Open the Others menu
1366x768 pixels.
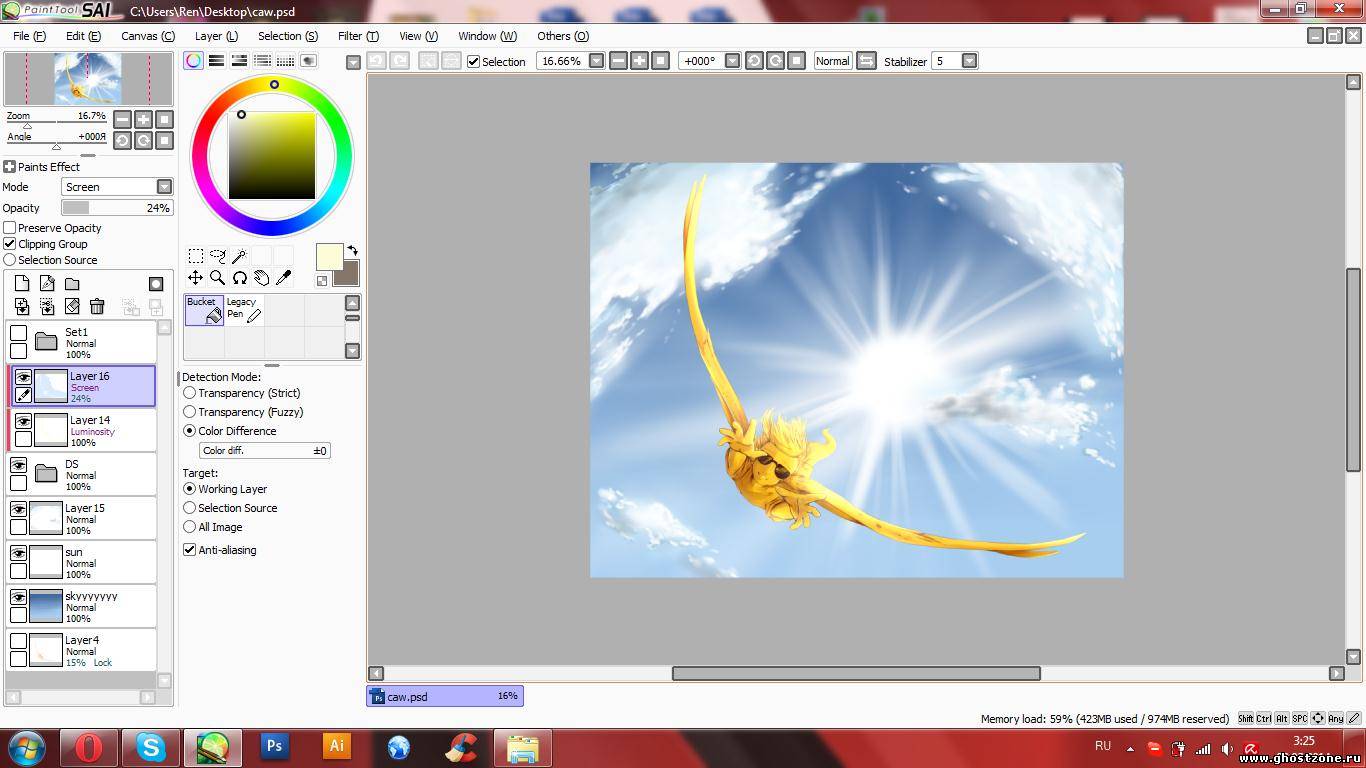pyautogui.click(x=563, y=36)
